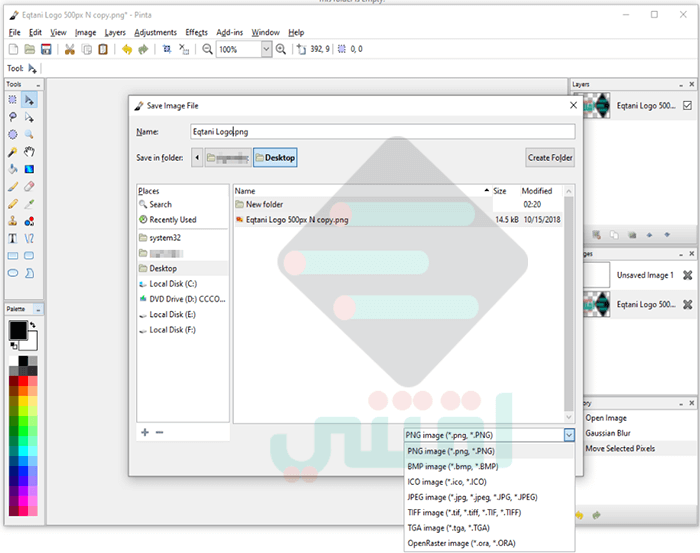Select the Pencil tool
The width and height of the screenshot is (700, 553).
point(12,204)
